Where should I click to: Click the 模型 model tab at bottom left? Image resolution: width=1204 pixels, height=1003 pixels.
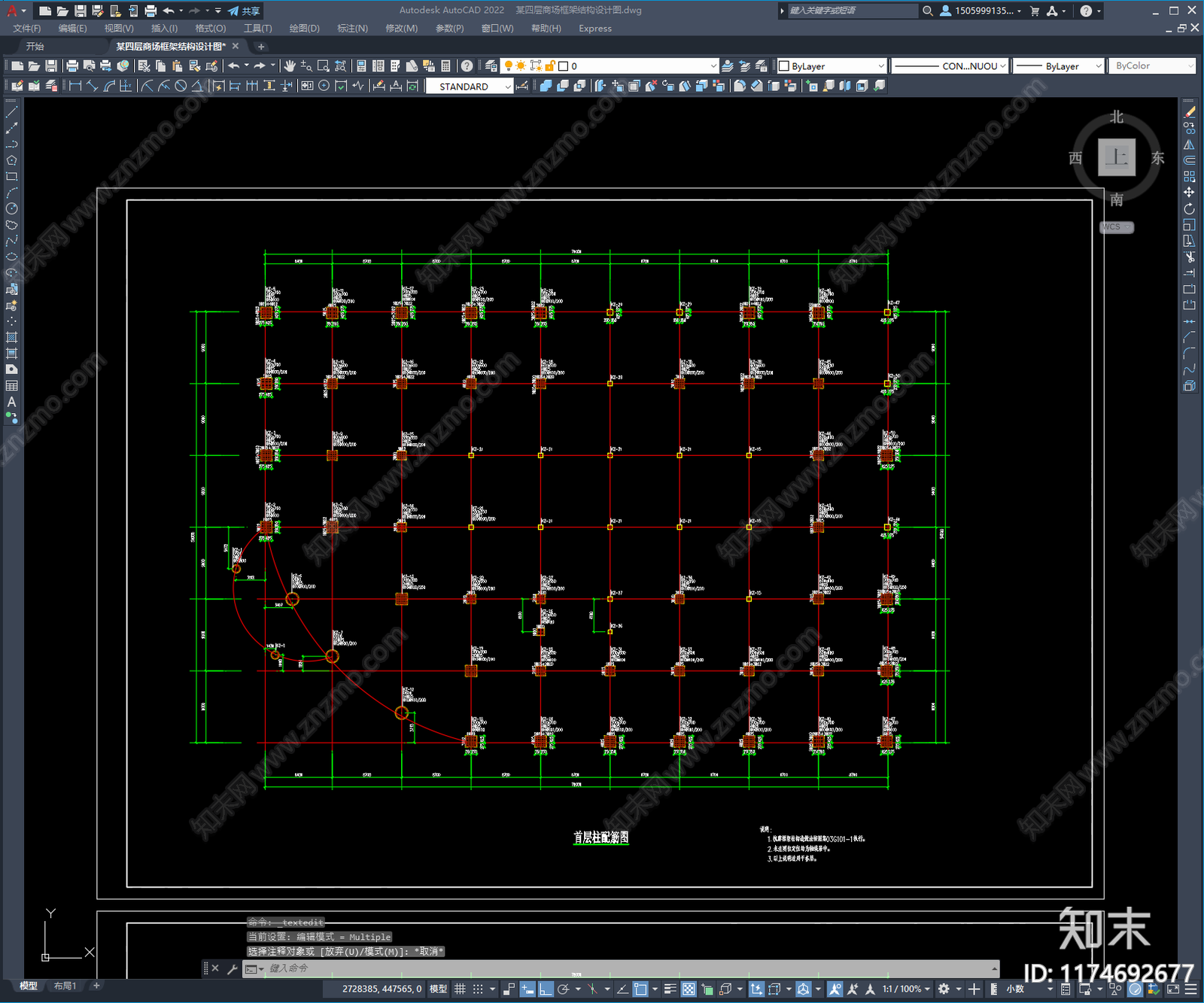pyautogui.click(x=28, y=986)
